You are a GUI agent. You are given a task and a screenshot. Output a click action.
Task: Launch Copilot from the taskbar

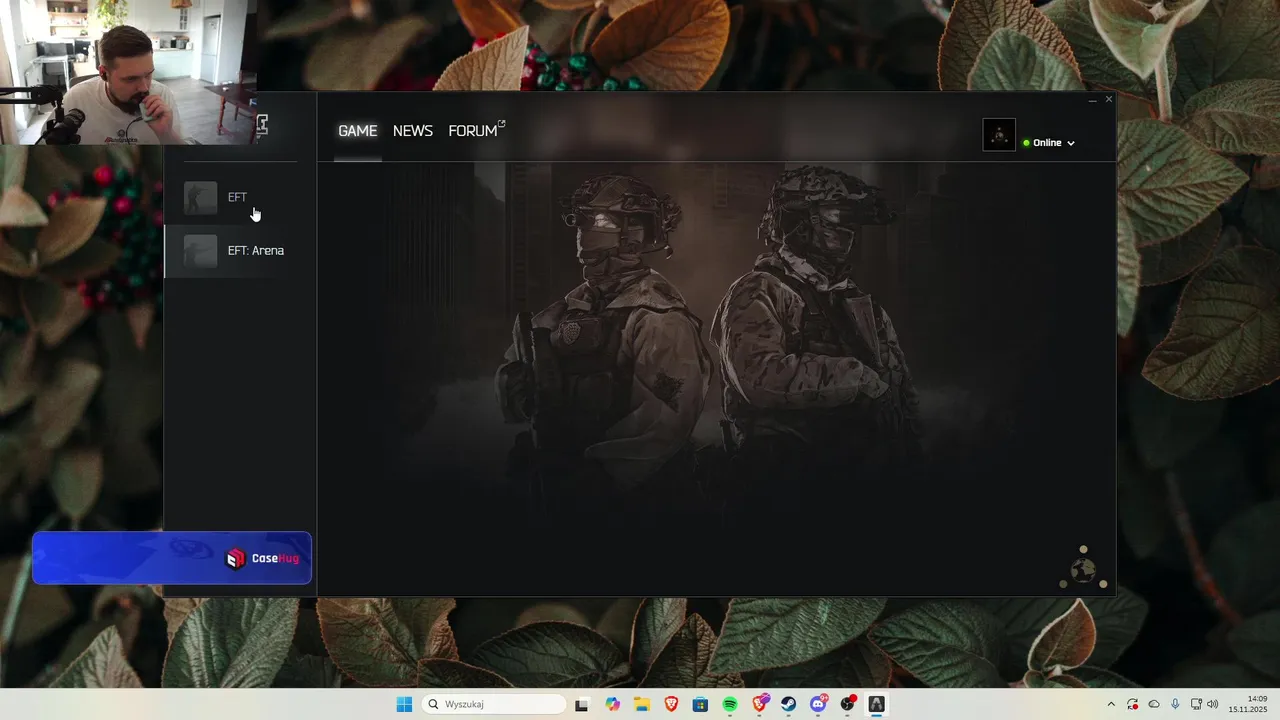(612, 704)
